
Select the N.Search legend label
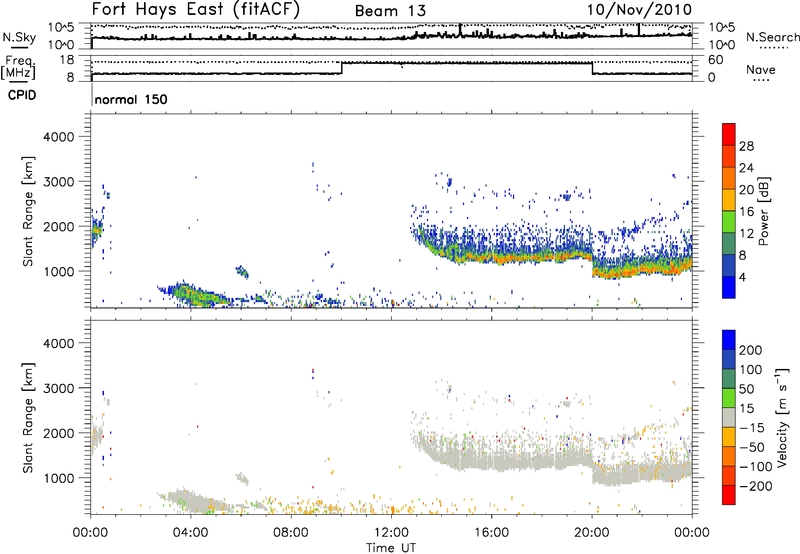[x=772, y=37]
